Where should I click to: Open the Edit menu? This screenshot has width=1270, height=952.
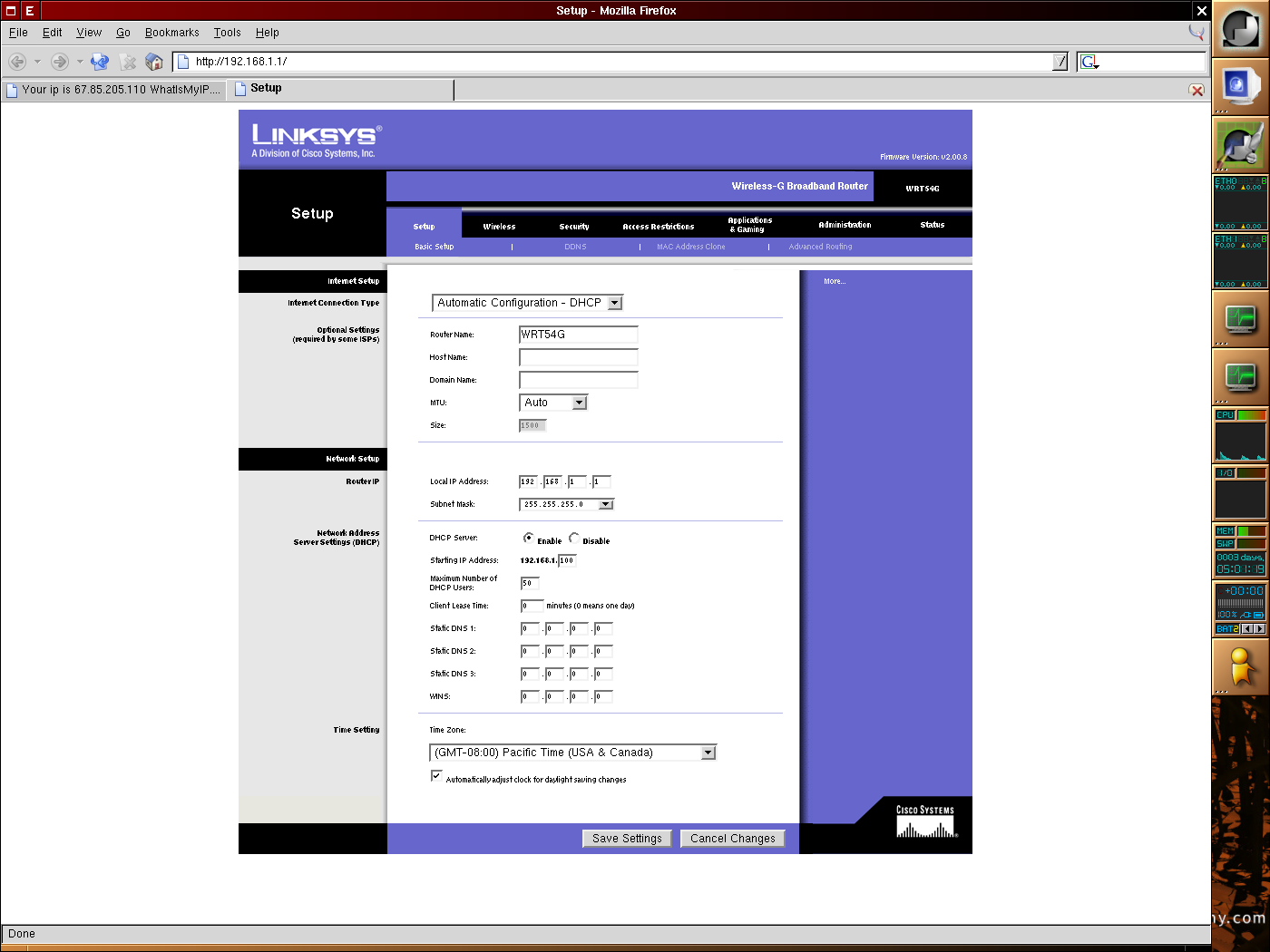point(53,33)
